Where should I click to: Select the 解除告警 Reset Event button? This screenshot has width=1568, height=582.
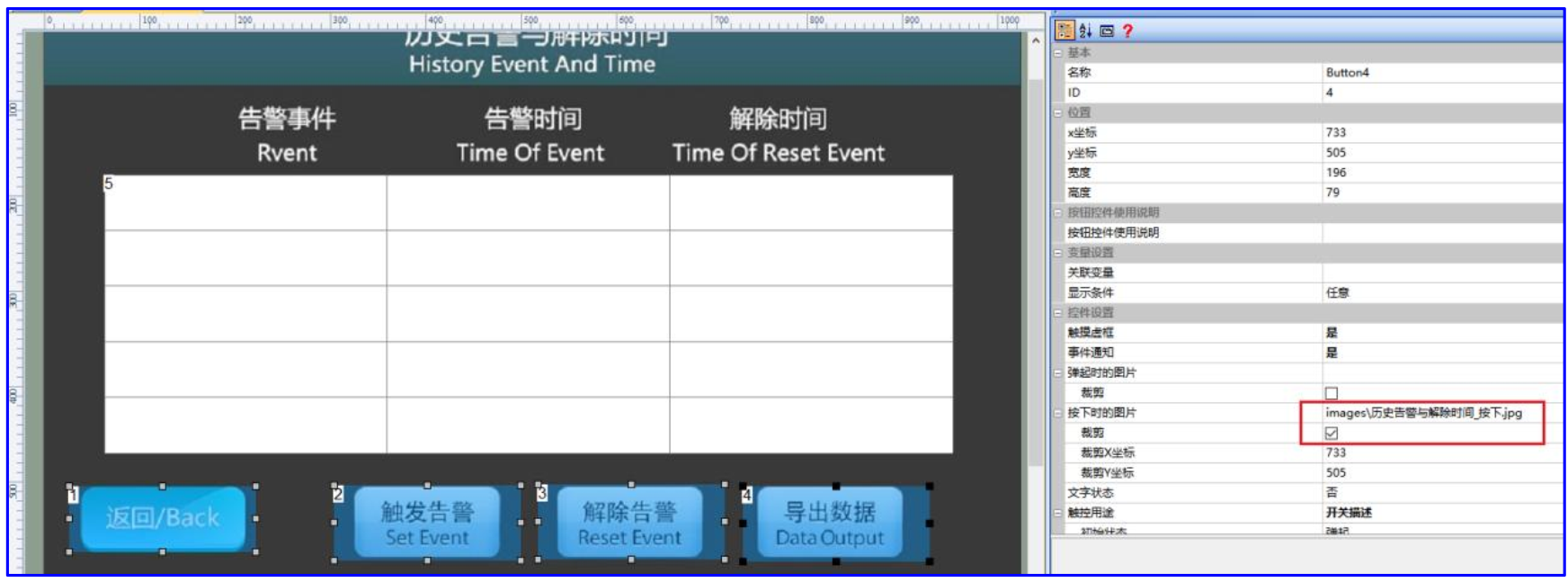click(x=629, y=523)
